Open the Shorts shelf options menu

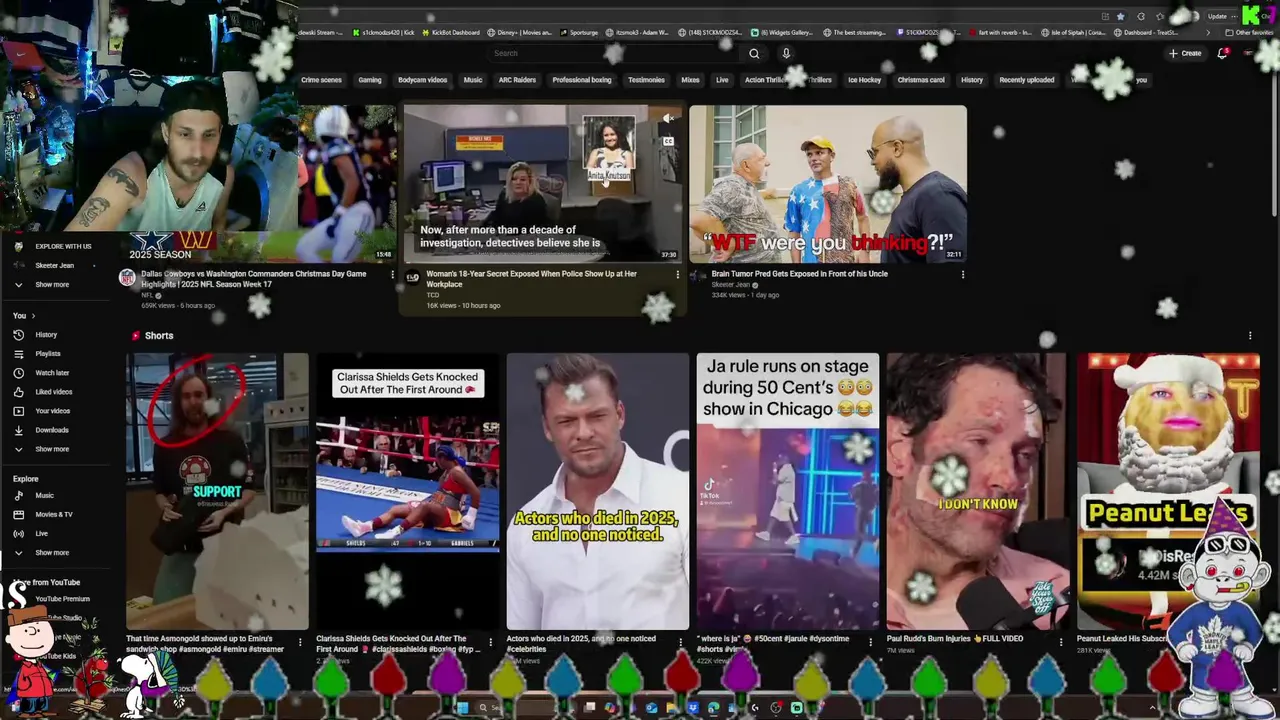tap(1249, 336)
